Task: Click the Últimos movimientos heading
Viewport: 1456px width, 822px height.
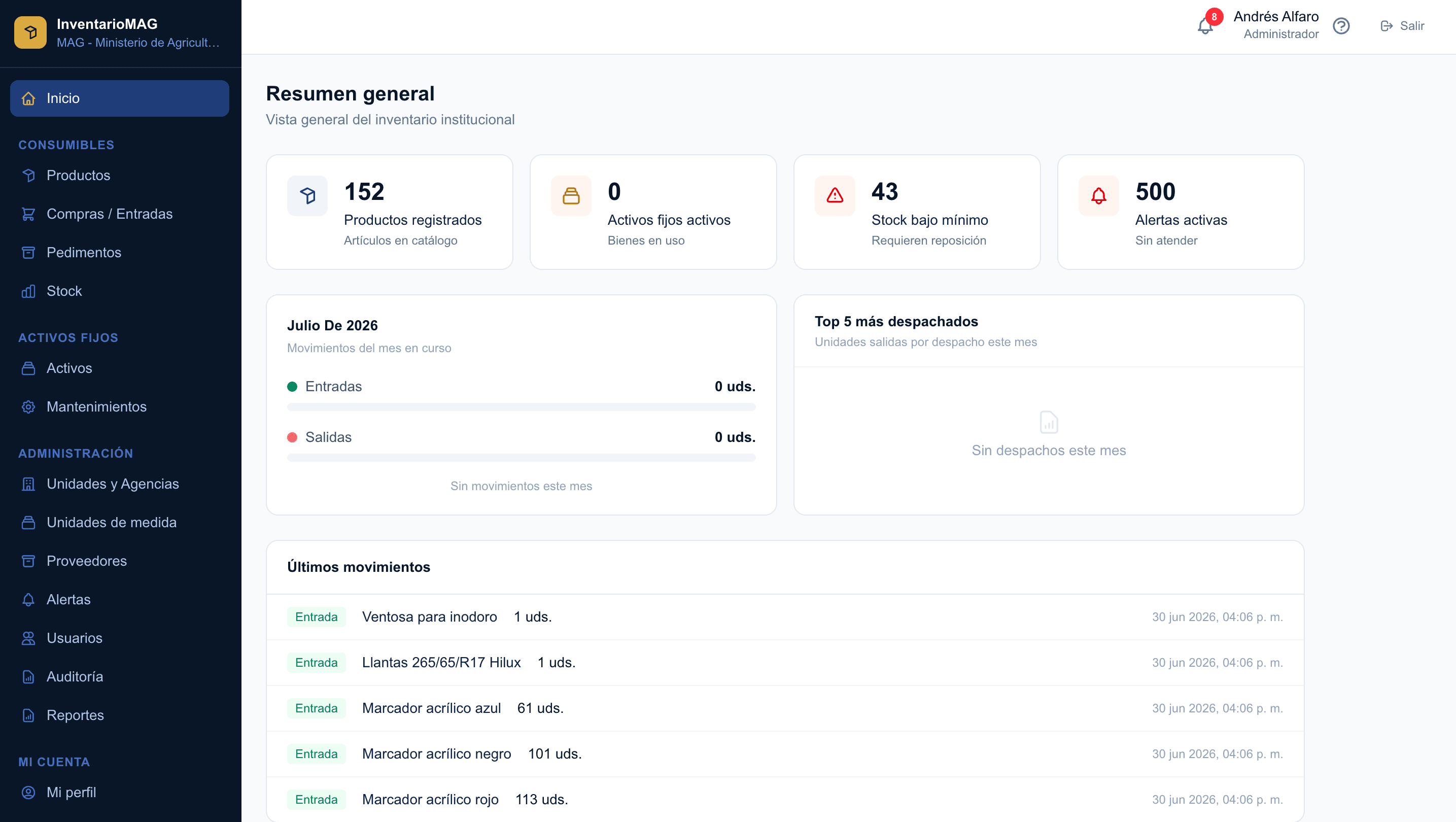Action: [x=358, y=567]
